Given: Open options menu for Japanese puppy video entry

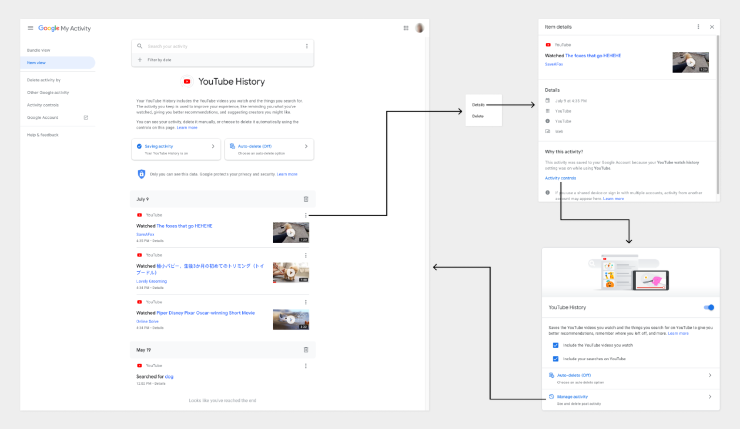Looking at the screenshot, I should [306, 255].
